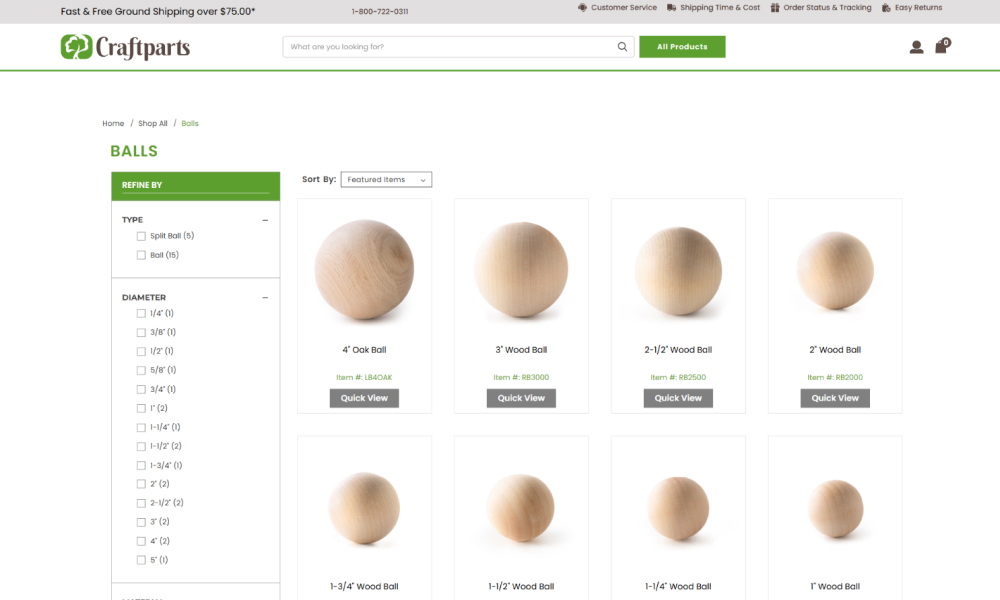Open the 3" Wood Ball product link
Viewport: 1000px width, 600px height.
(521, 350)
